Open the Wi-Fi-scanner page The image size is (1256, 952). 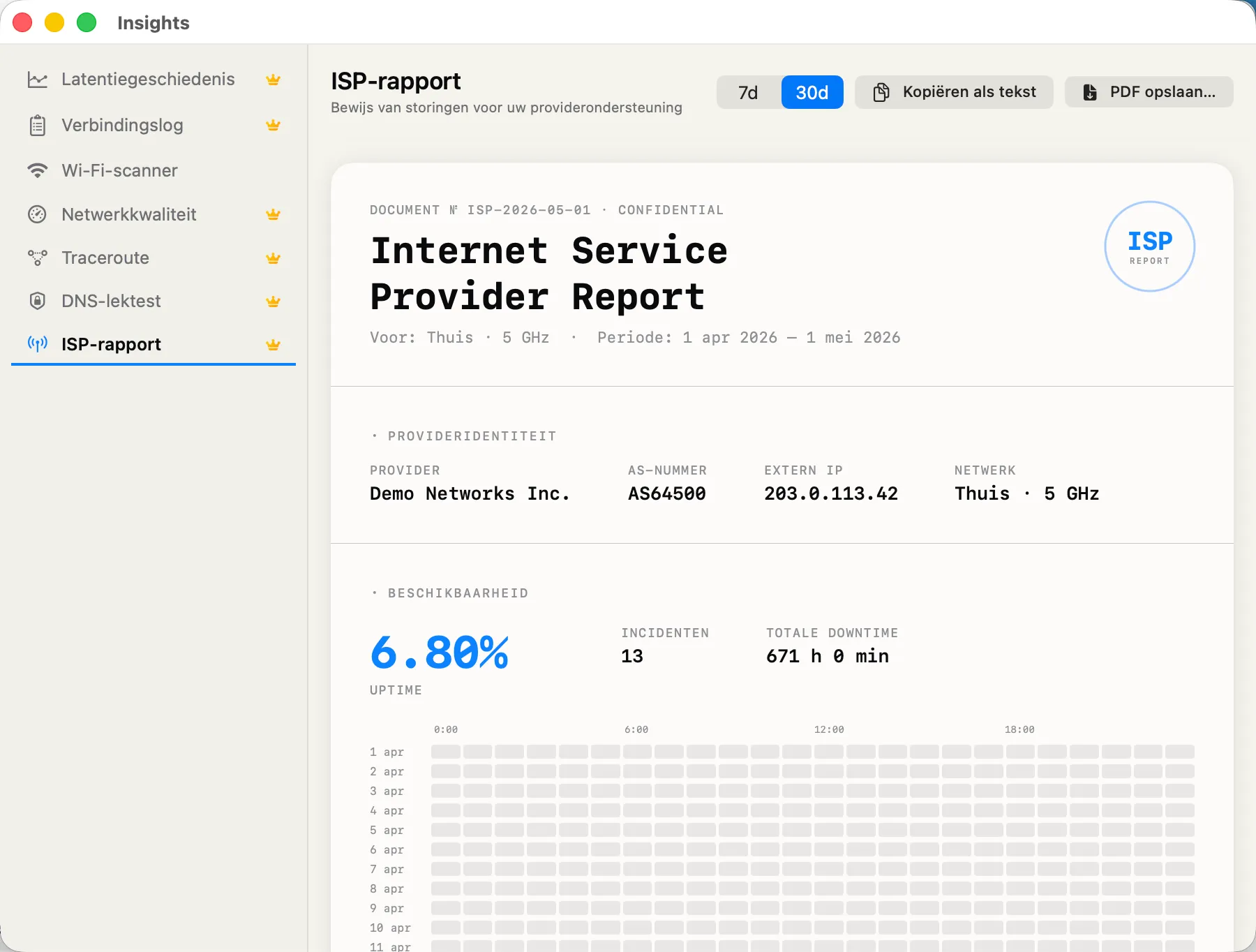(154, 170)
